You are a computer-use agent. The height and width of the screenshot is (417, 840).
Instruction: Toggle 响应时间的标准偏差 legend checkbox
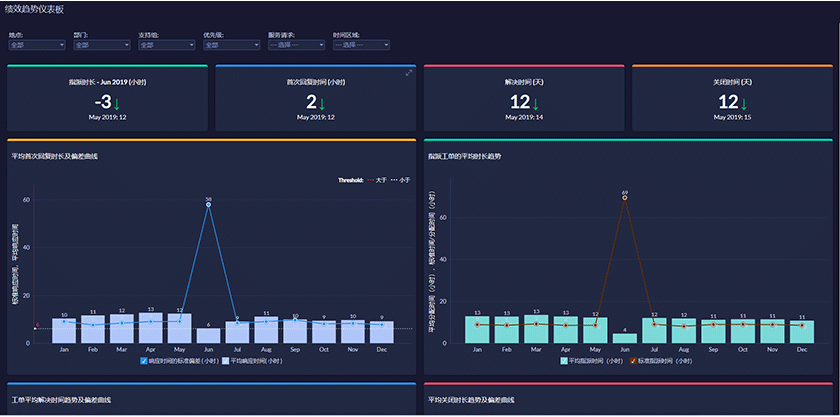[x=144, y=361]
